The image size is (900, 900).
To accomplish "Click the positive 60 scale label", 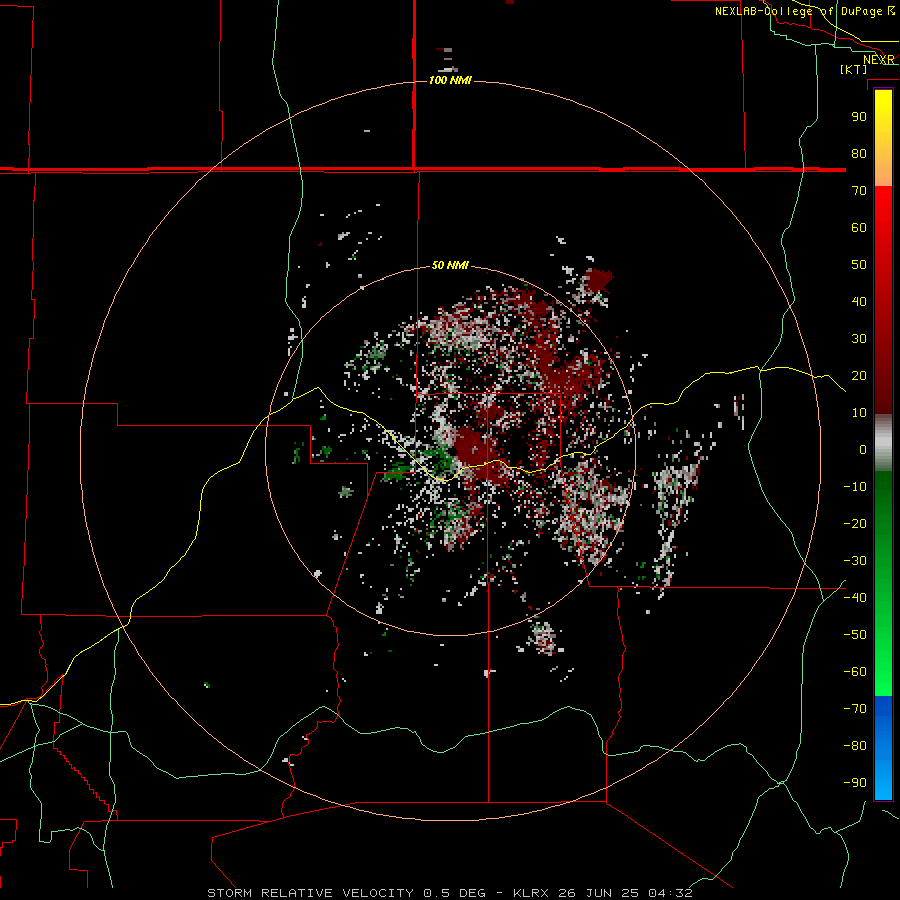I will coord(859,227).
